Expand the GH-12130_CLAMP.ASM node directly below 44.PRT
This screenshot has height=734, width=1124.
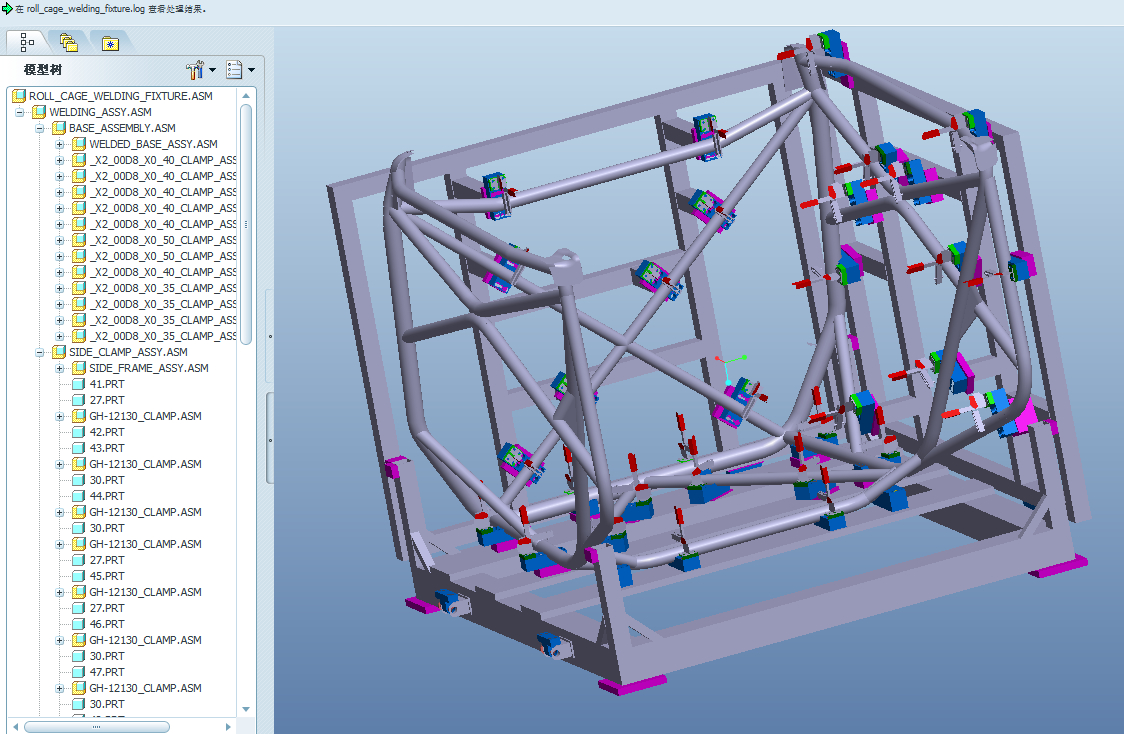60,513
